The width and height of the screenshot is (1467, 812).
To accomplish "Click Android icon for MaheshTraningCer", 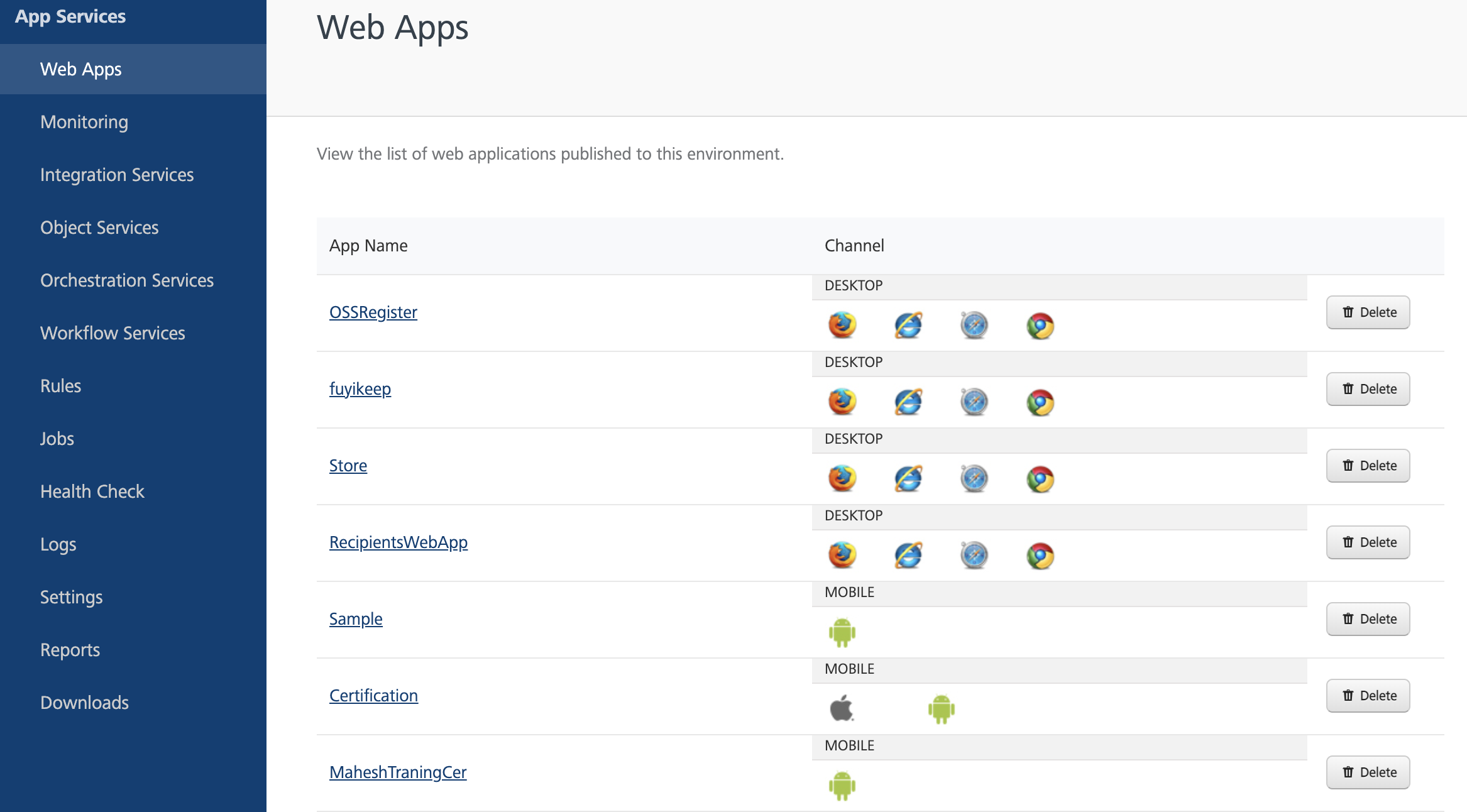I will (x=842, y=786).
